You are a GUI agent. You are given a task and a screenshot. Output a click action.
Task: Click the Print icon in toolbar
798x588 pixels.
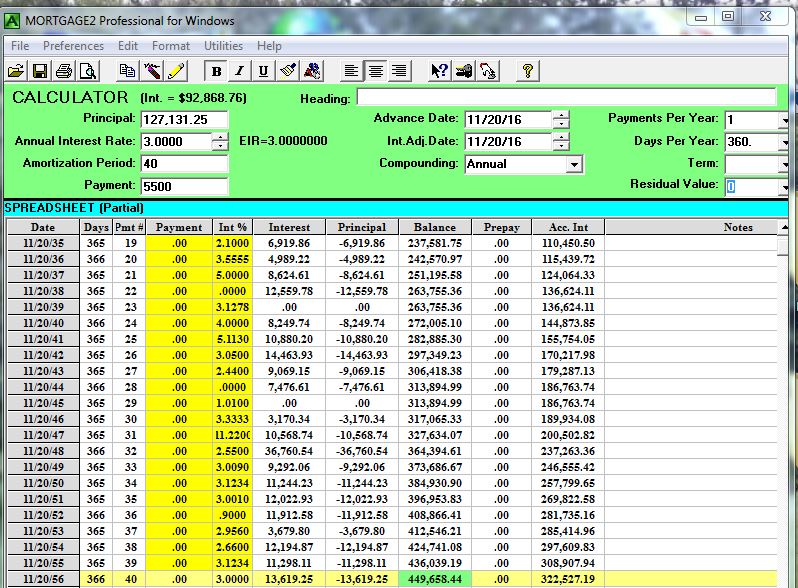click(65, 71)
